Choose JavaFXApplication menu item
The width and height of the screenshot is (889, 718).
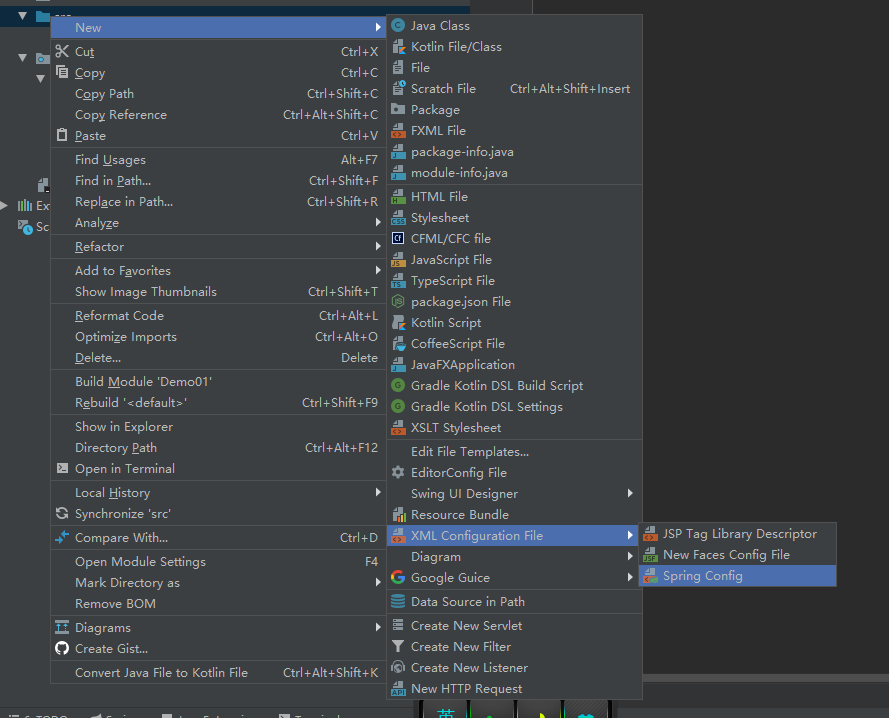(x=514, y=365)
